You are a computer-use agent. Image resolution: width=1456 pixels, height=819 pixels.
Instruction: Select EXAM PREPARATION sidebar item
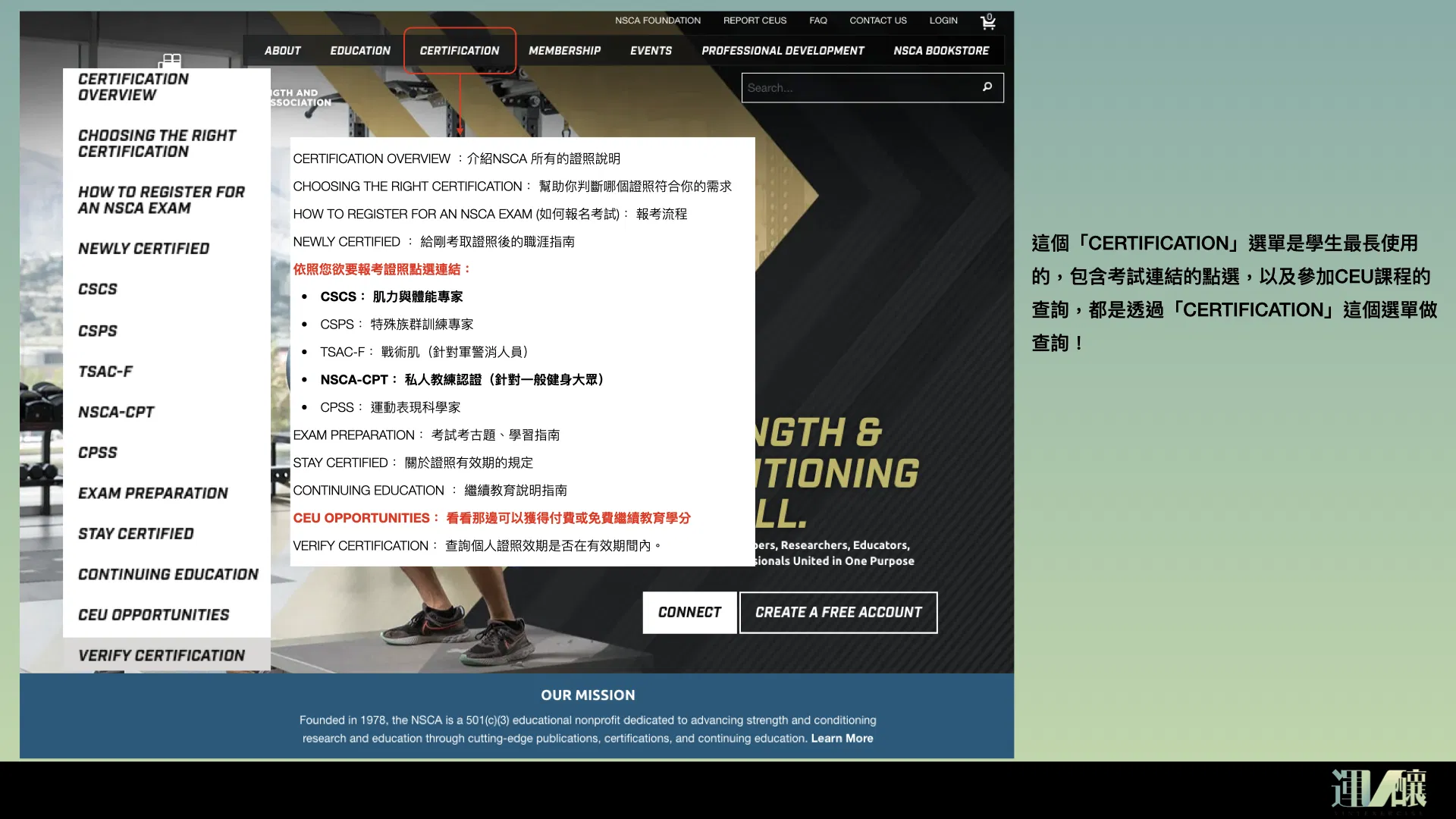coord(153,494)
